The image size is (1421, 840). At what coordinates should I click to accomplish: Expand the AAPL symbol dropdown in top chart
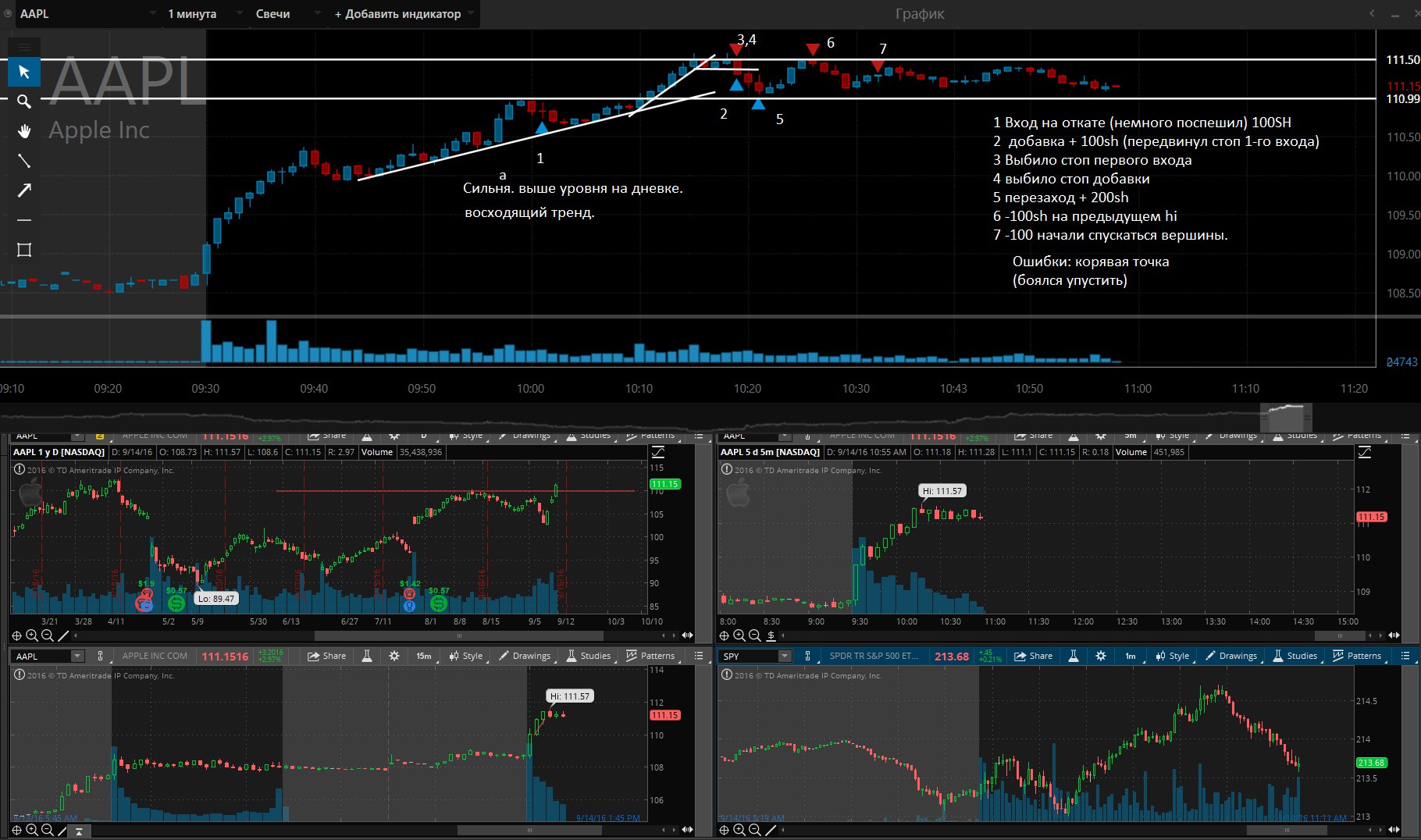tap(152, 14)
